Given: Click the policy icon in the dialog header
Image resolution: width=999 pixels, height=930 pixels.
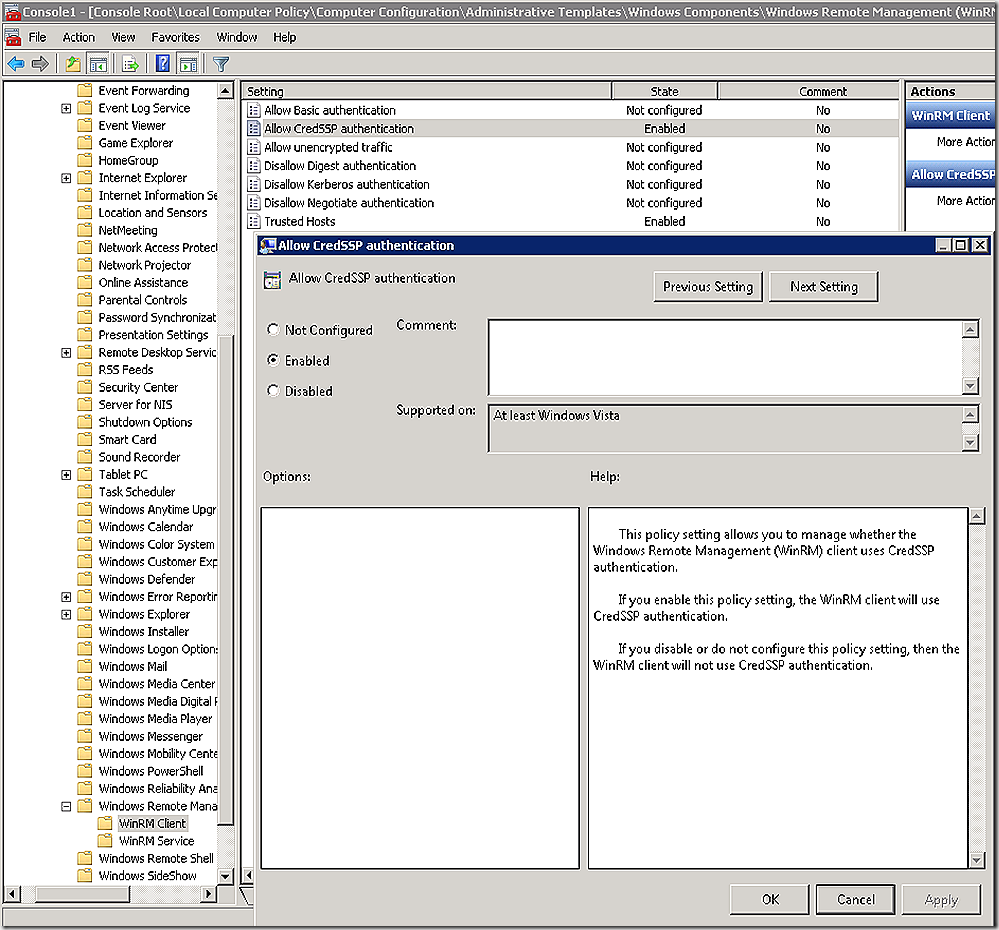Looking at the screenshot, I should [x=272, y=280].
